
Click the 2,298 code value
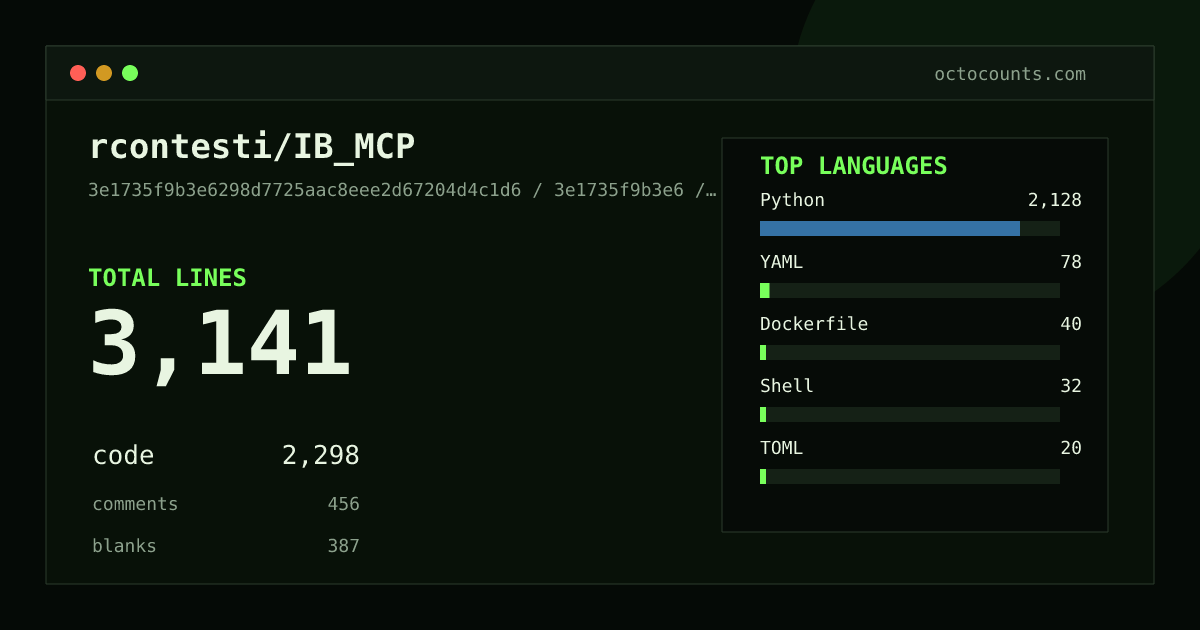point(321,456)
